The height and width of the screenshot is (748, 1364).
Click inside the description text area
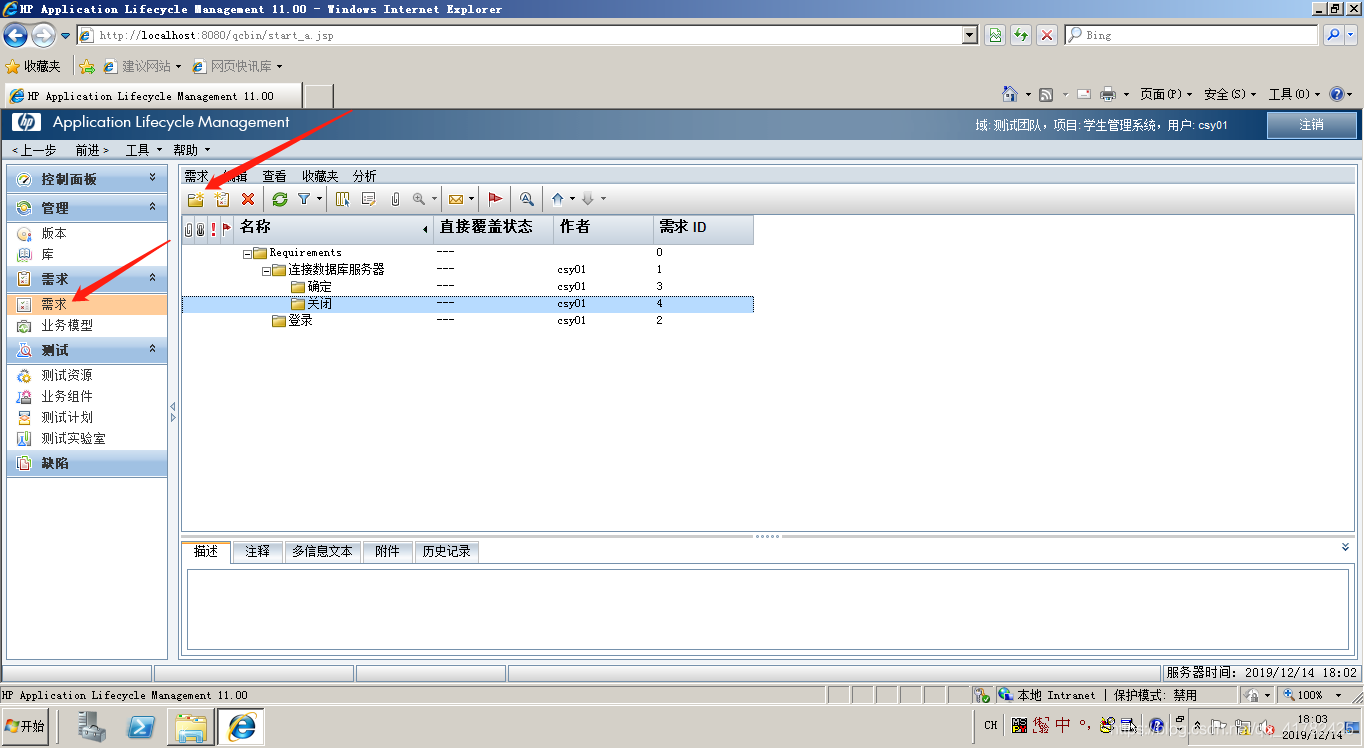[767, 609]
